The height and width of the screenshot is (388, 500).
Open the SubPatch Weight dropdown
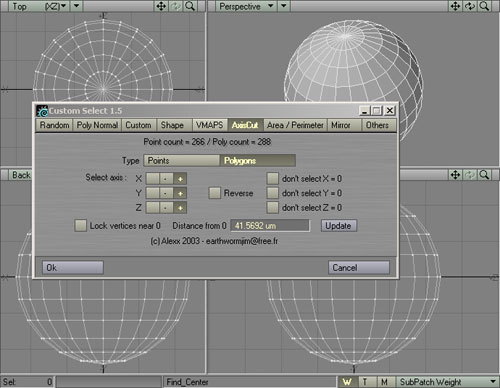tap(448, 382)
